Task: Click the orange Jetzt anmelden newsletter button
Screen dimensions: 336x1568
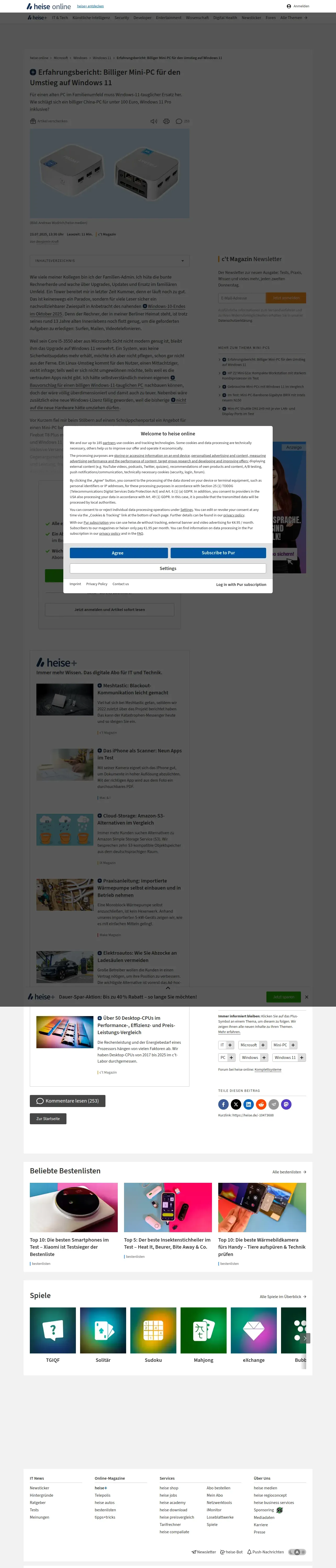Action: click(x=286, y=298)
